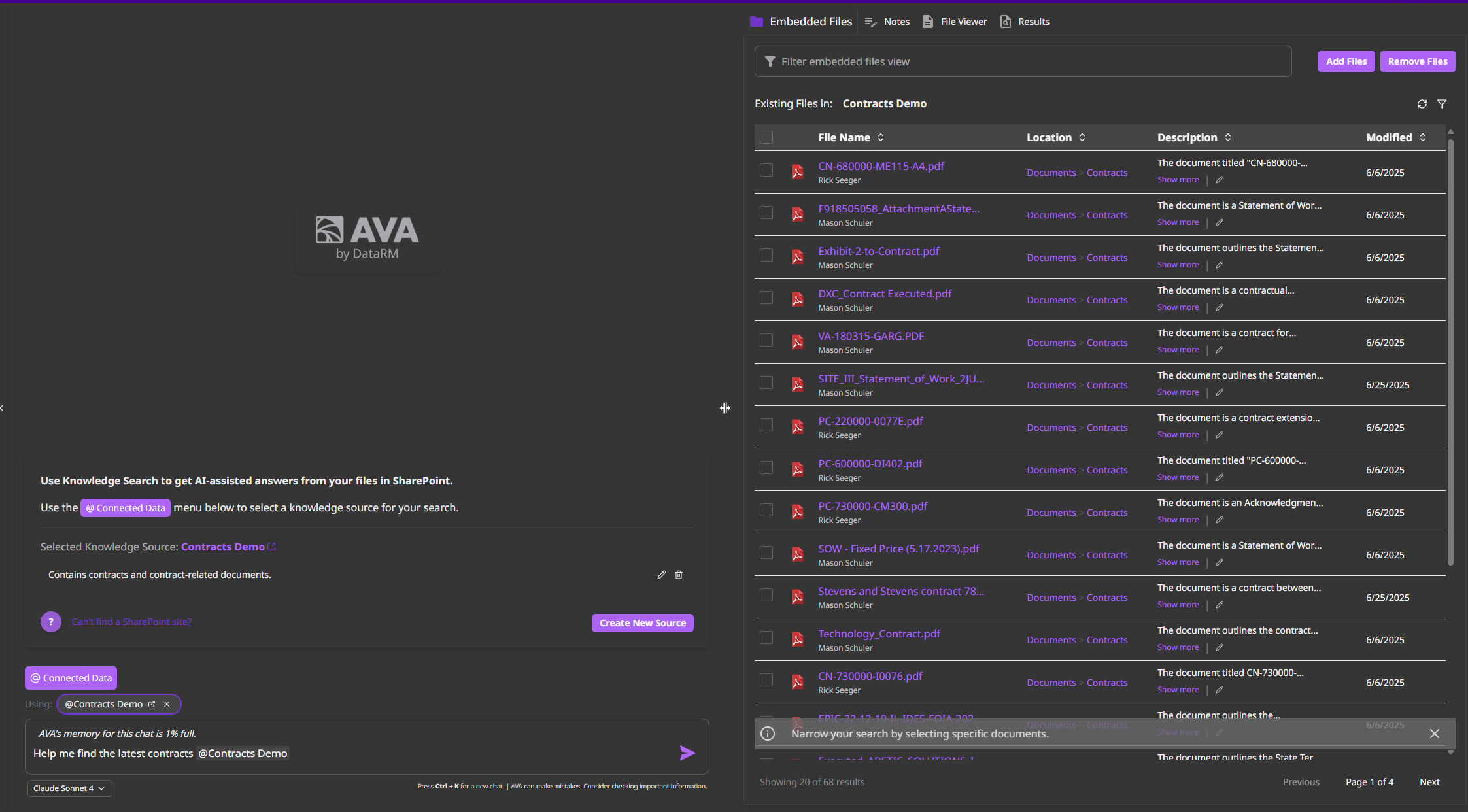The width and height of the screenshot is (1468, 812).
Task: Open the Results panel icon
Action: [1006, 22]
